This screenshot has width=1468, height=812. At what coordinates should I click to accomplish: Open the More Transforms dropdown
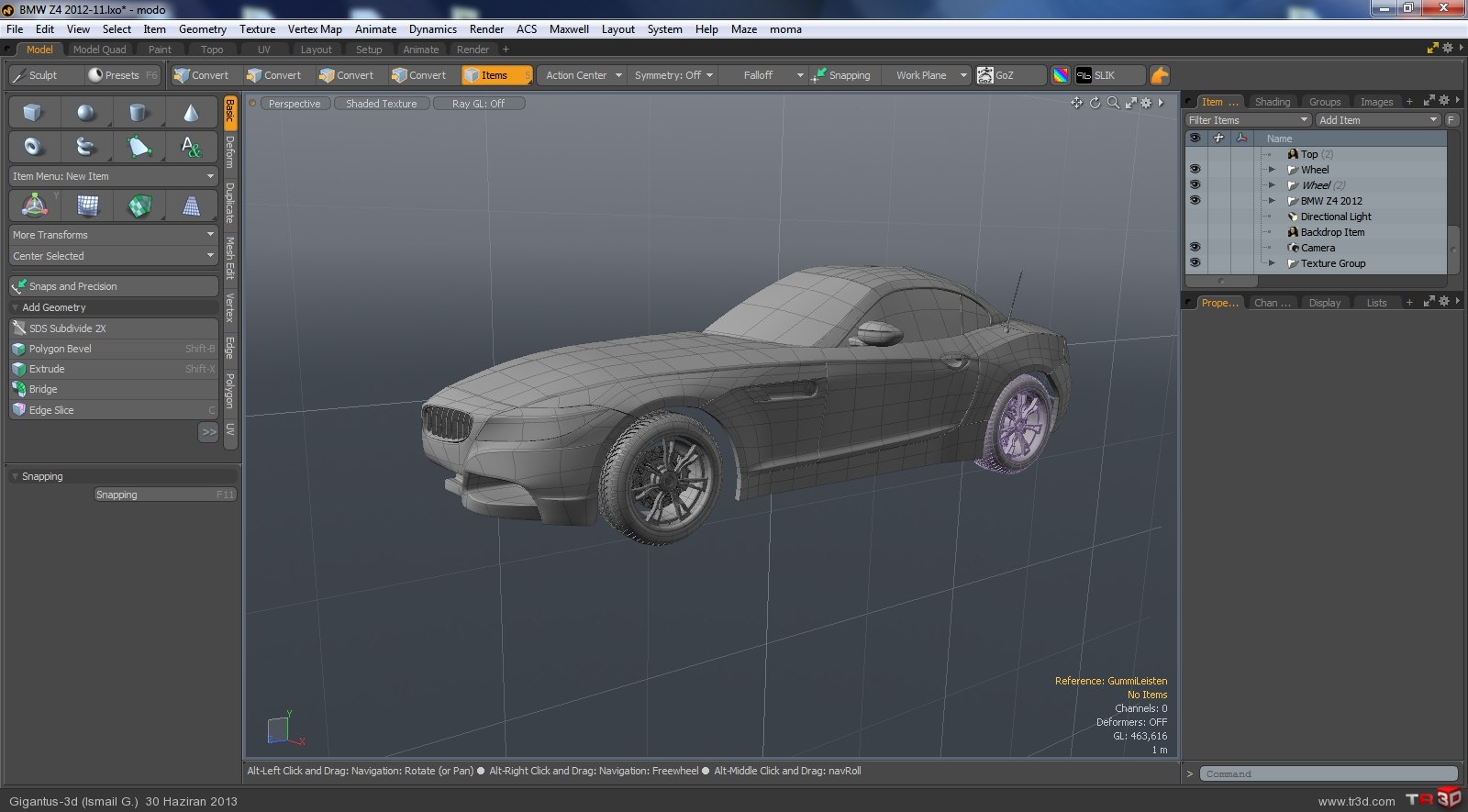[x=114, y=235]
